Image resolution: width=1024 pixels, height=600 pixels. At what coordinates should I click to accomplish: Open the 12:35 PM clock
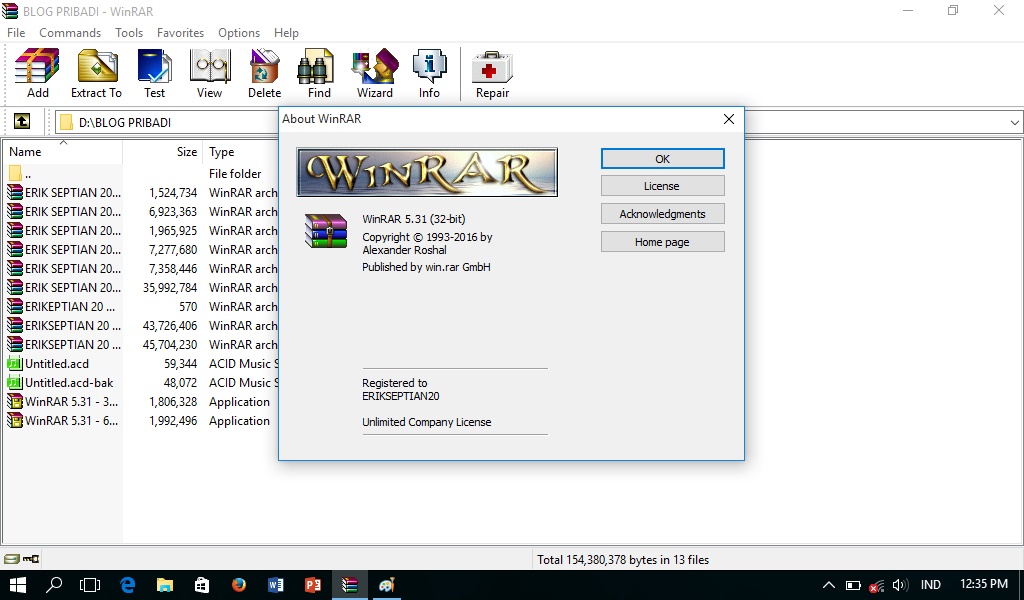coord(984,584)
